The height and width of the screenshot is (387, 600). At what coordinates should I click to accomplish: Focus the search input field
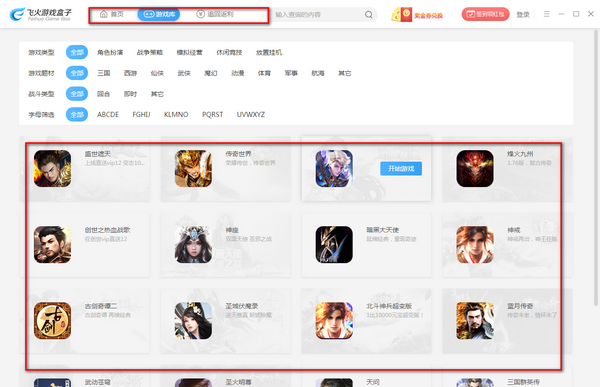[x=318, y=15]
